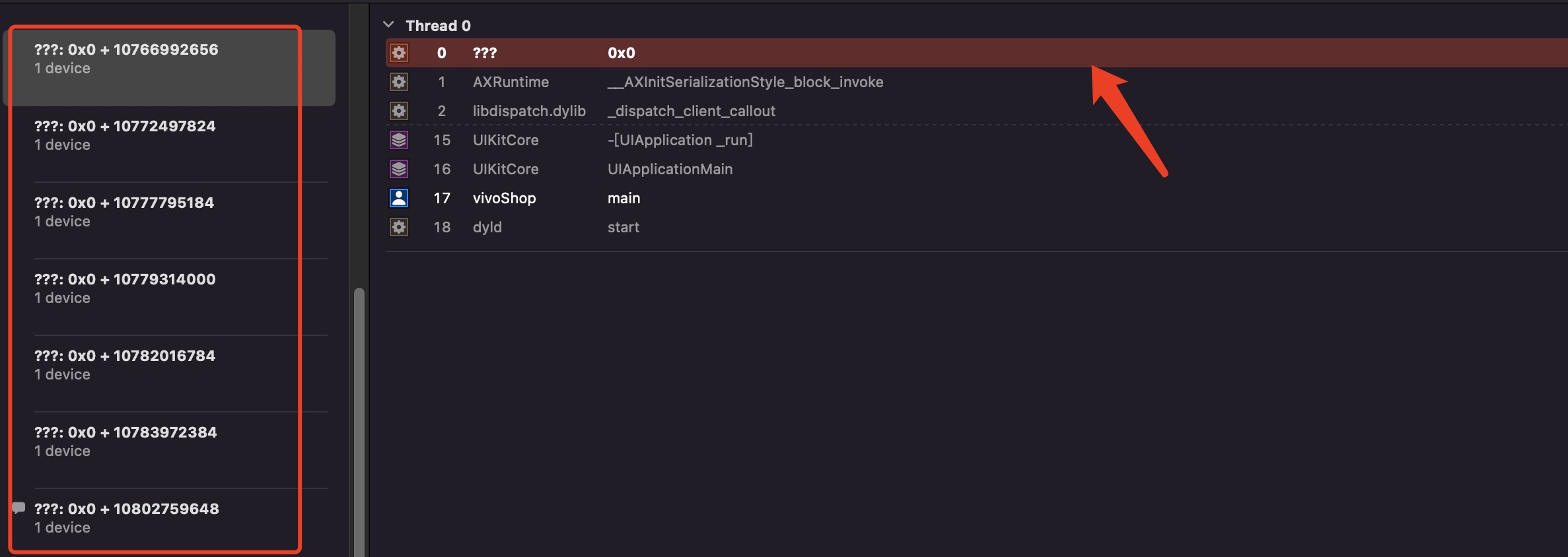
Task: Click gear icon beside dyld start frame
Action: (399, 227)
